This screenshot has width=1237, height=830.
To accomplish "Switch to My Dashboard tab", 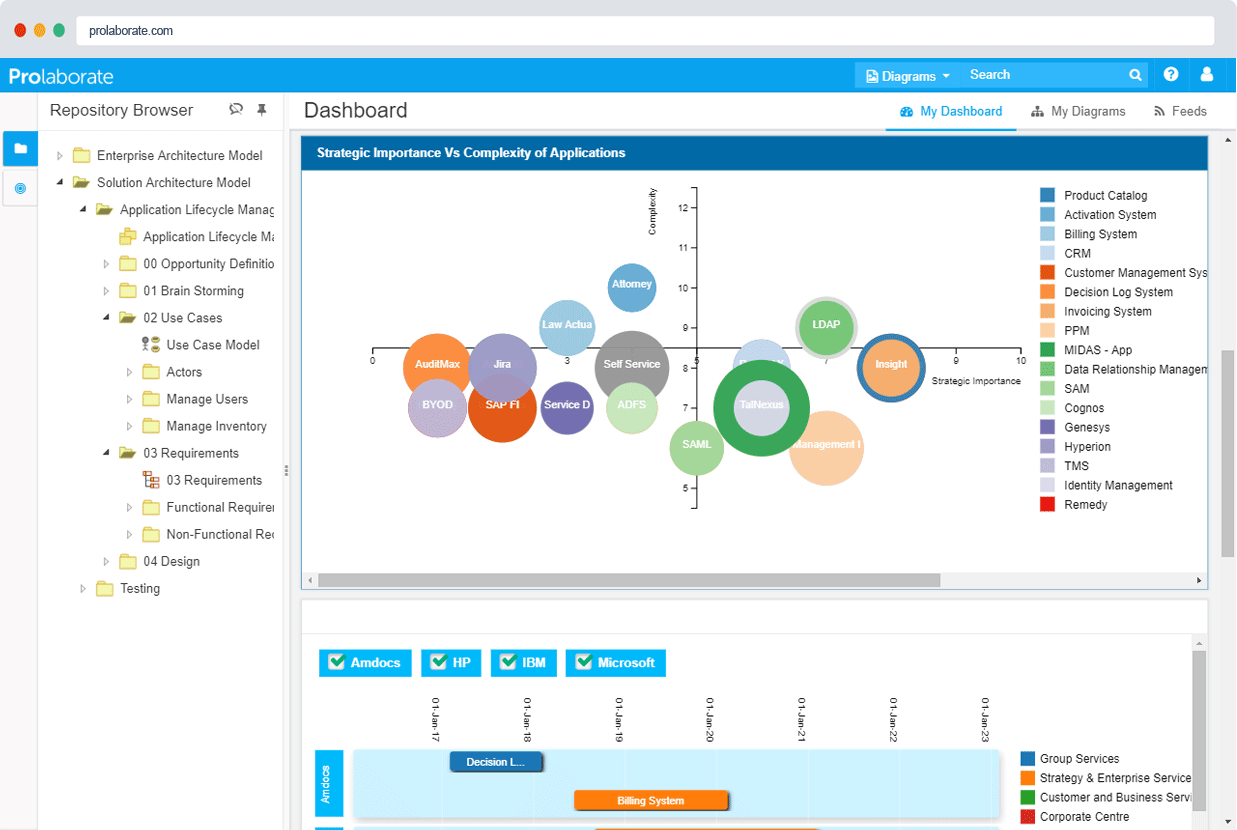I will 951,111.
